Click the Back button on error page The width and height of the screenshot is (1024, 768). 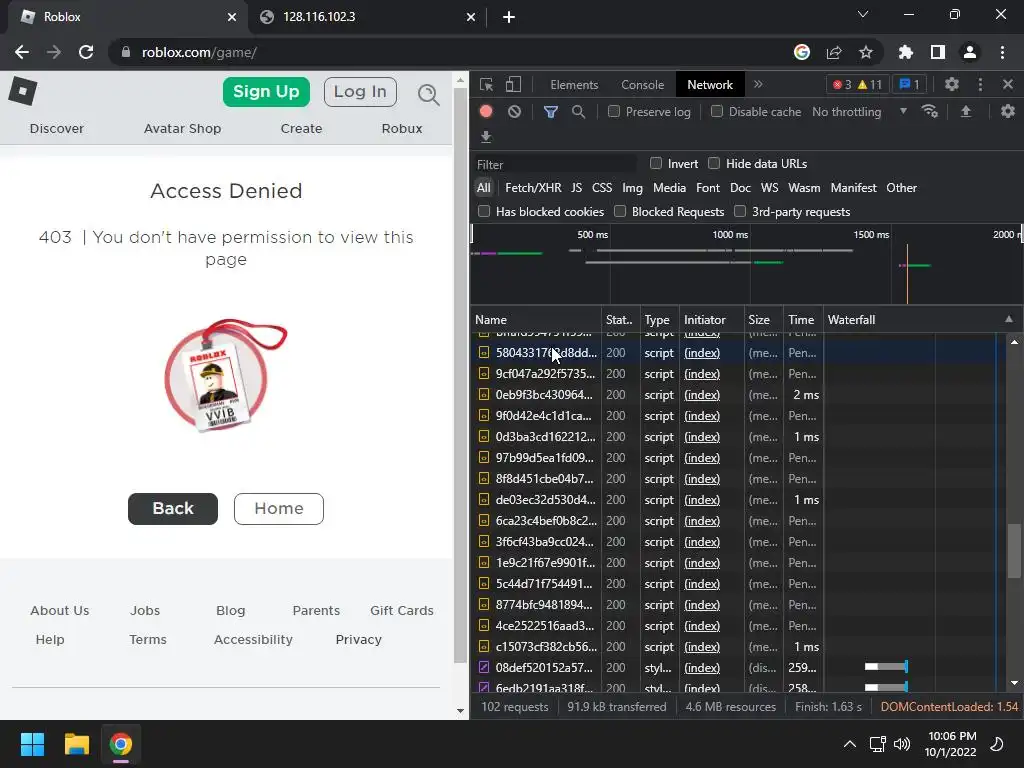click(173, 509)
